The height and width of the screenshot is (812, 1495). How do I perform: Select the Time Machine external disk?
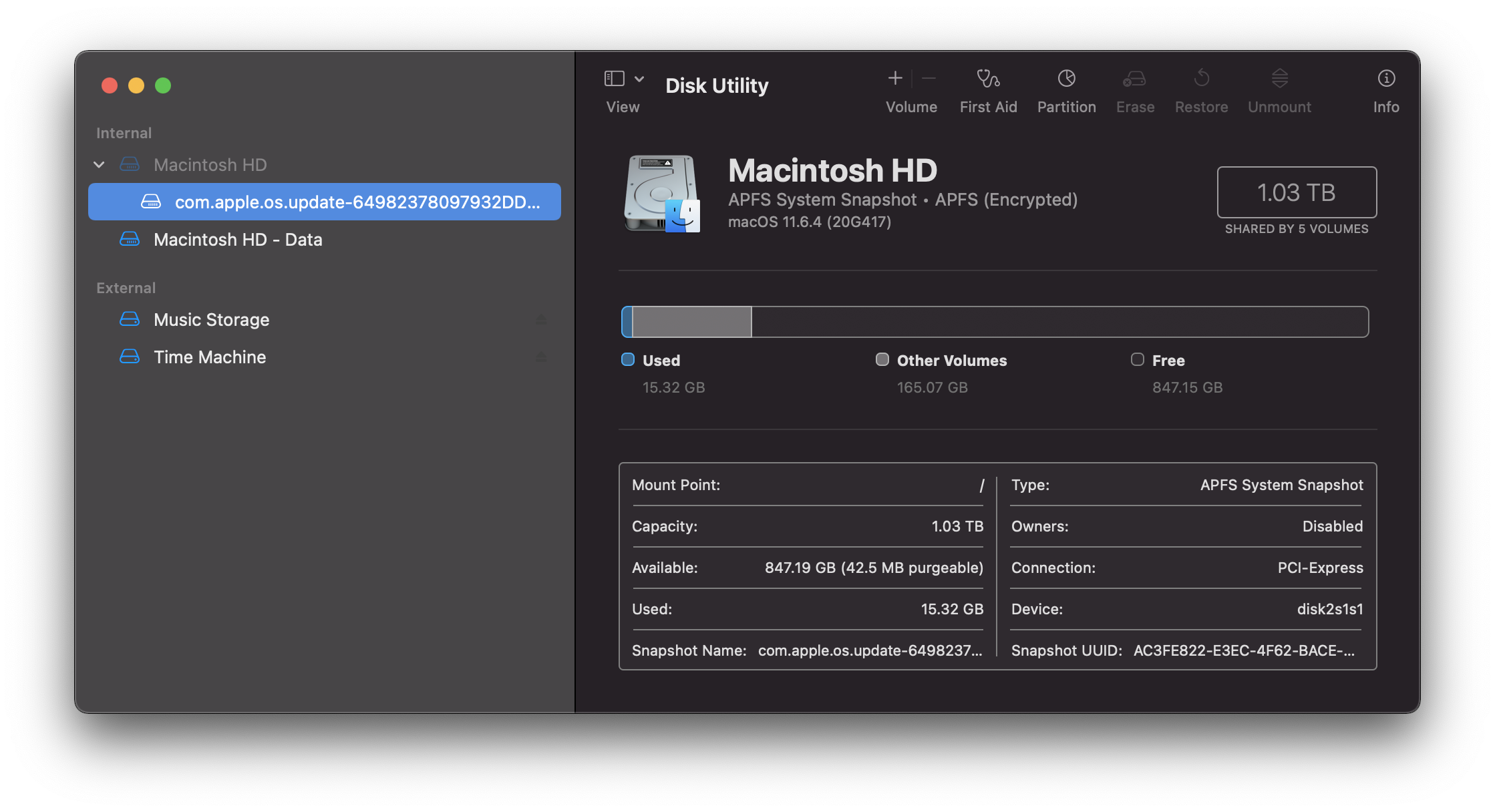(x=210, y=357)
